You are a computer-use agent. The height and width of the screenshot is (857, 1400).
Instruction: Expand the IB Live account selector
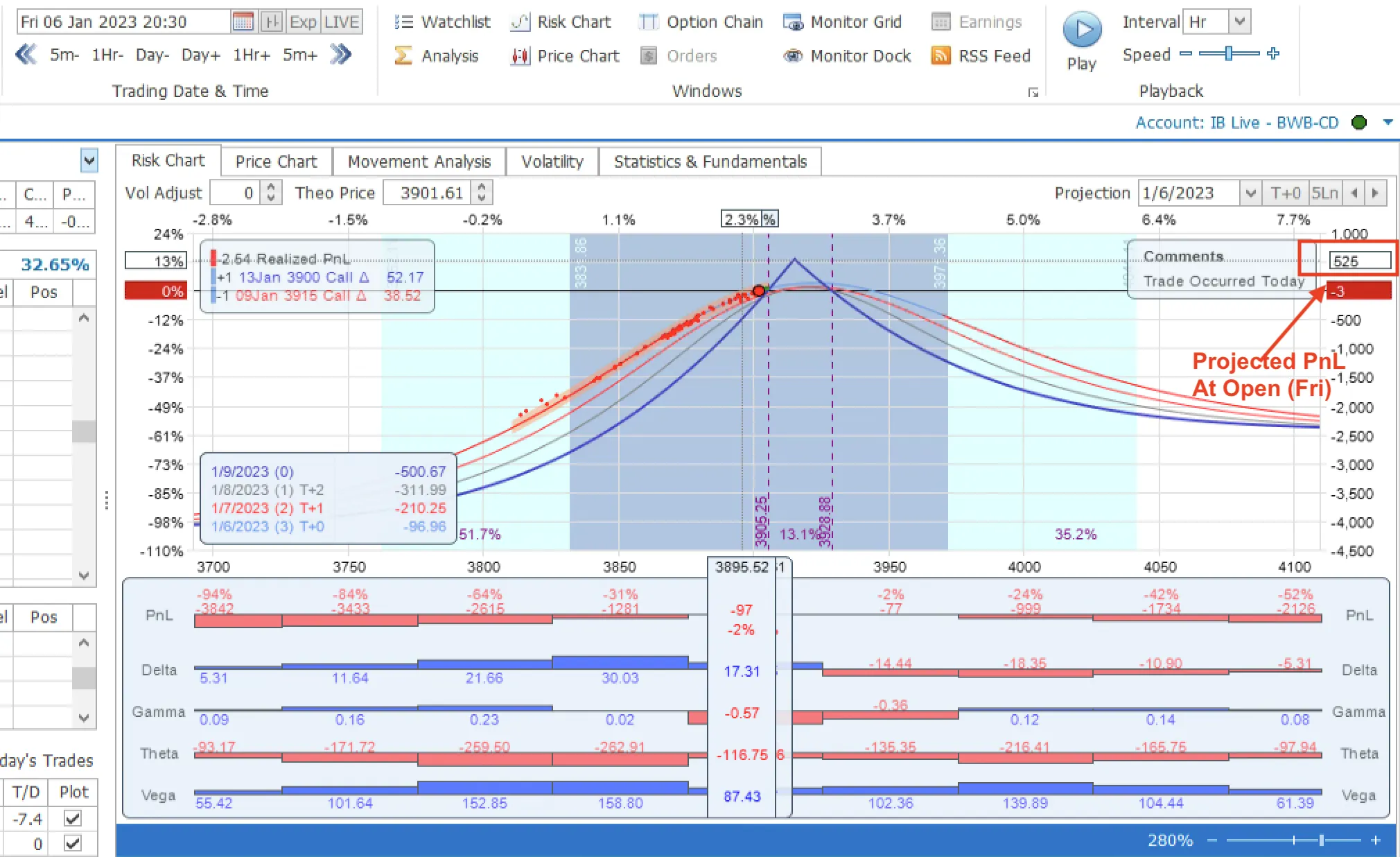tap(1388, 122)
